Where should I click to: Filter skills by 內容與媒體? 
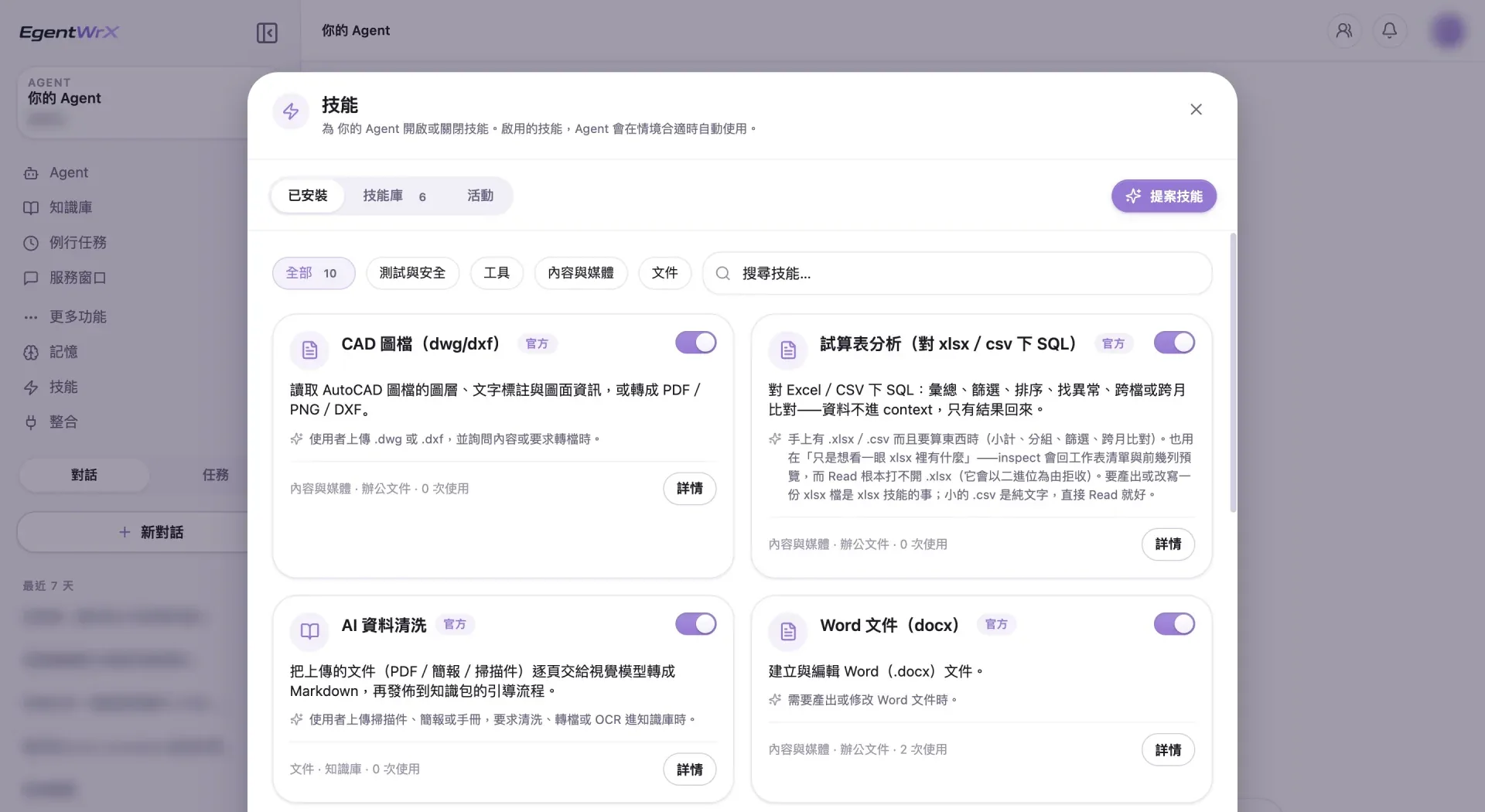tap(581, 273)
